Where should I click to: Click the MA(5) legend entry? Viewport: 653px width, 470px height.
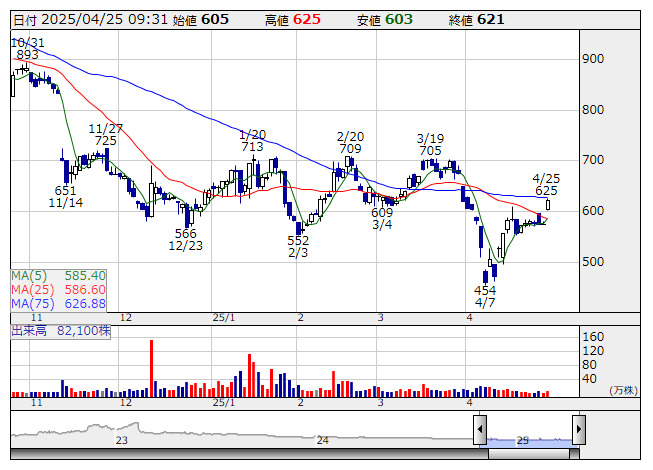(x=58, y=275)
